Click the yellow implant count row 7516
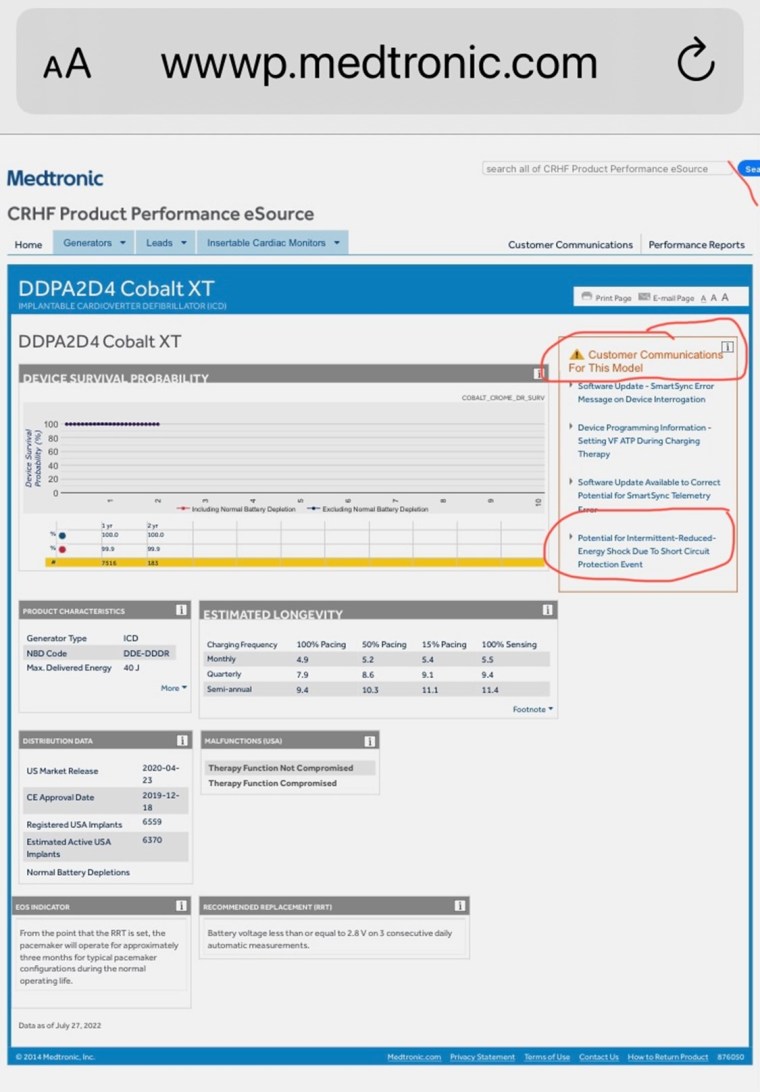Screen dimensions: 760x1092 click(x=295, y=562)
